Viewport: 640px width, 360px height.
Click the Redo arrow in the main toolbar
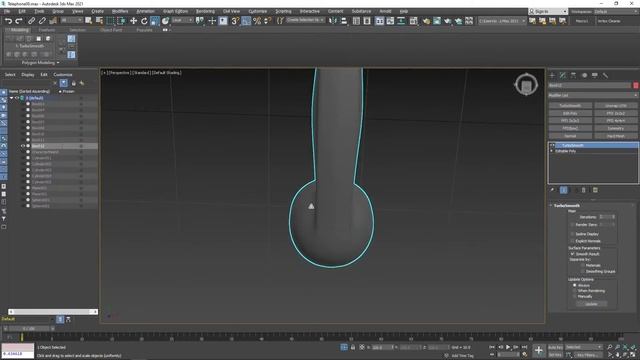(19, 21)
